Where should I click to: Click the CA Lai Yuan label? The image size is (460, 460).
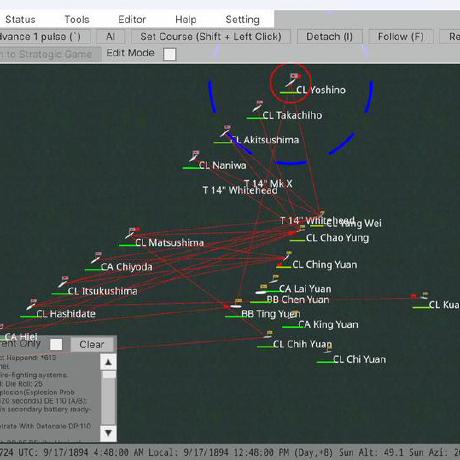305,289
